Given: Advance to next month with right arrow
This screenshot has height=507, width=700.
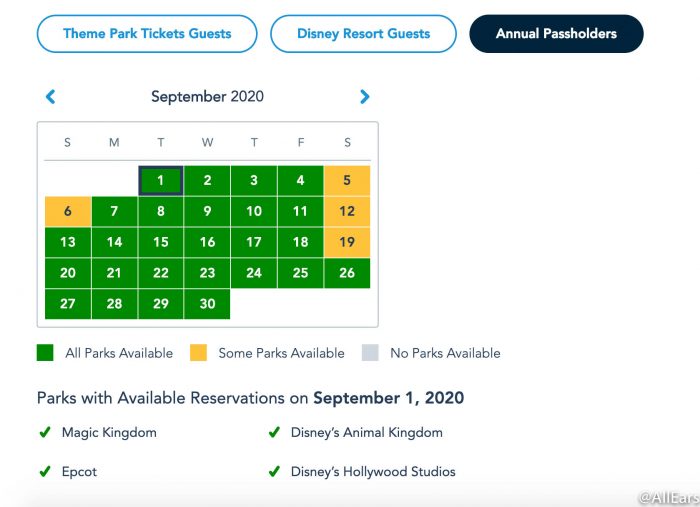Looking at the screenshot, I should (365, 96).
